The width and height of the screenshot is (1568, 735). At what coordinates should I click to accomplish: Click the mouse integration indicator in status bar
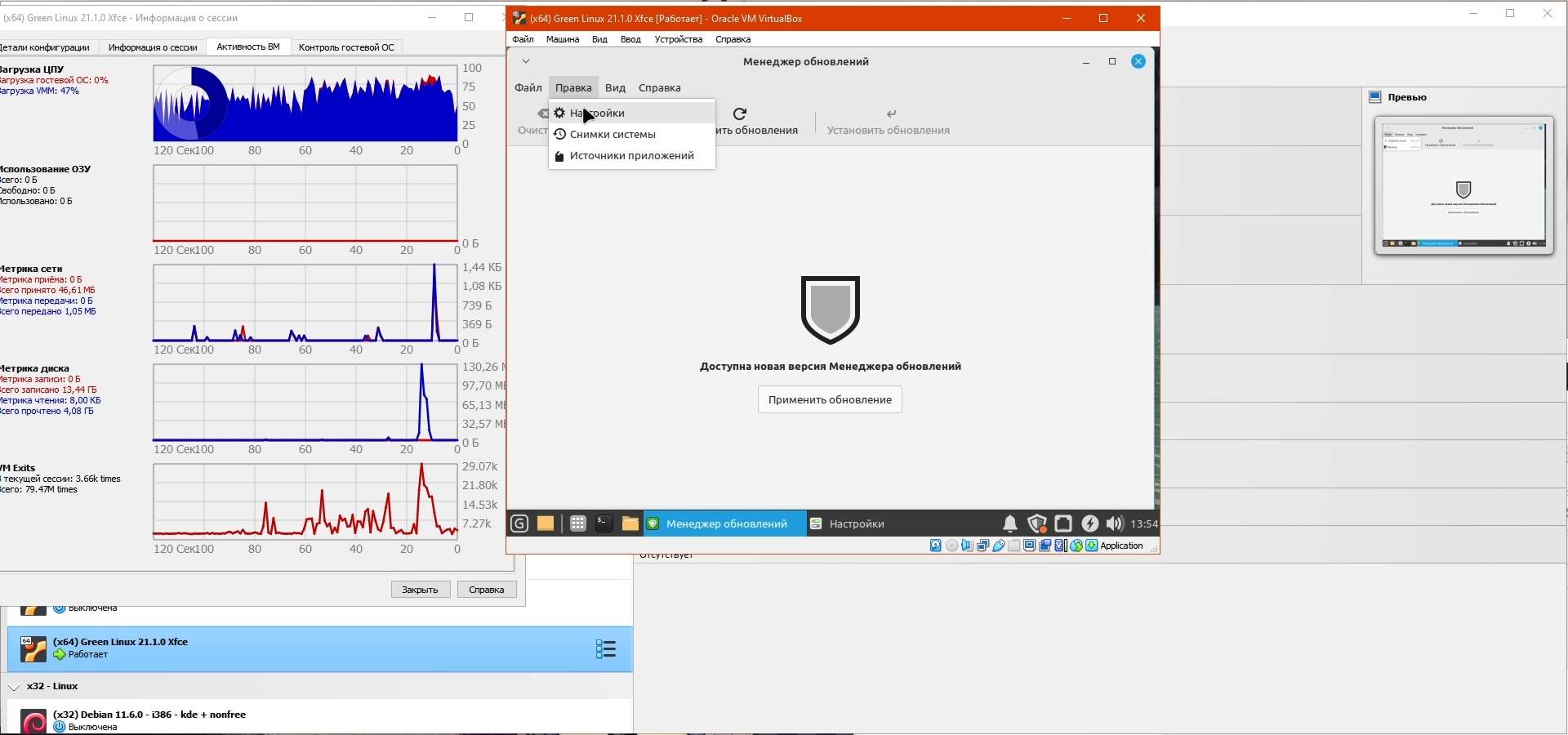tap(1076, 546)
